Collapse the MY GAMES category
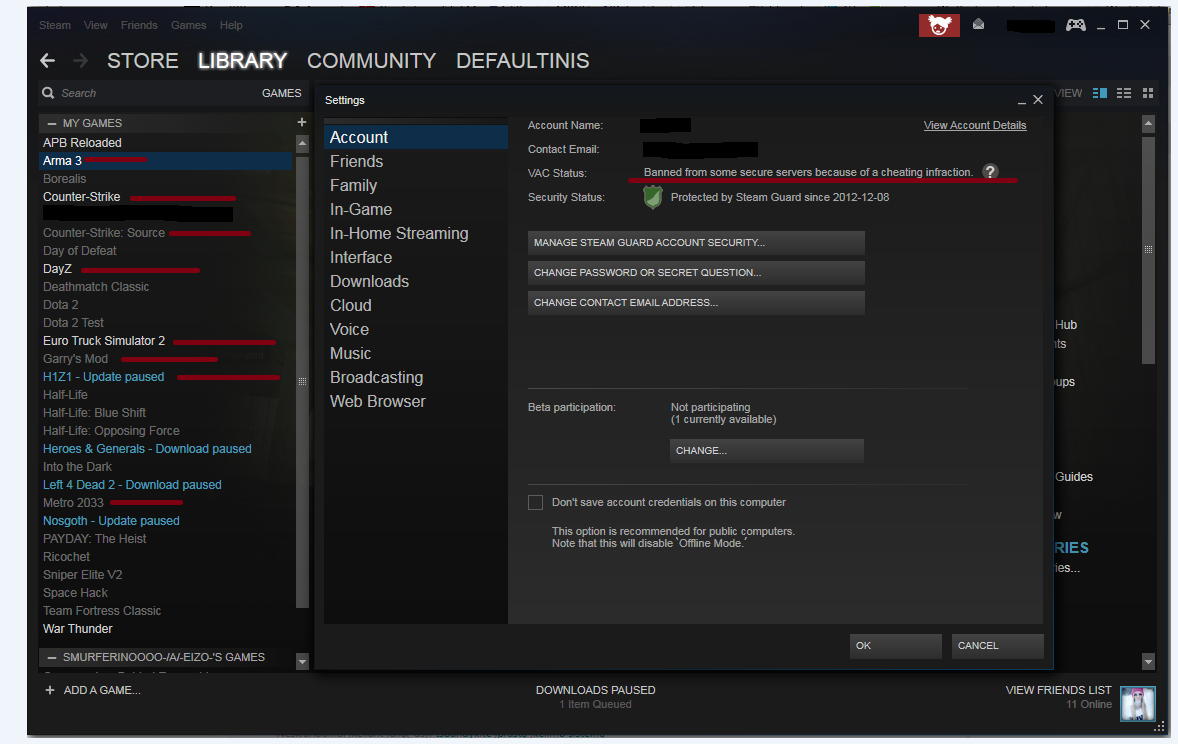Viewport: 1178px width, 744px height. tap(51, 123)
